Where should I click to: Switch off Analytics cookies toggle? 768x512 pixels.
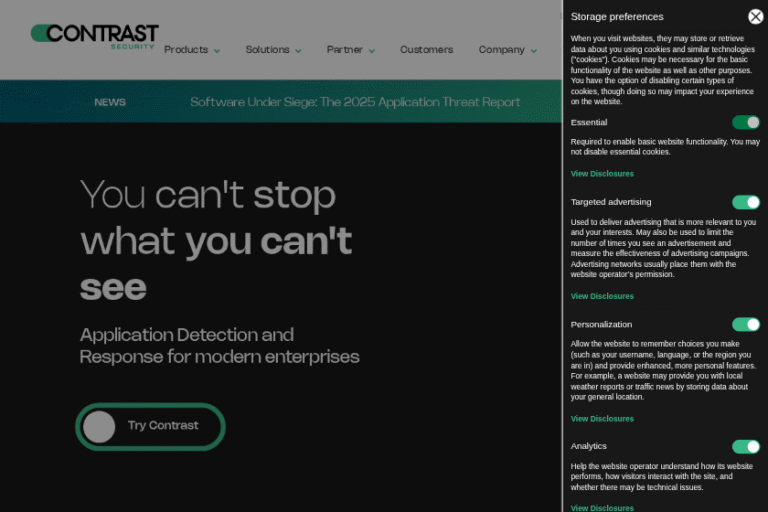click(745, 446)
